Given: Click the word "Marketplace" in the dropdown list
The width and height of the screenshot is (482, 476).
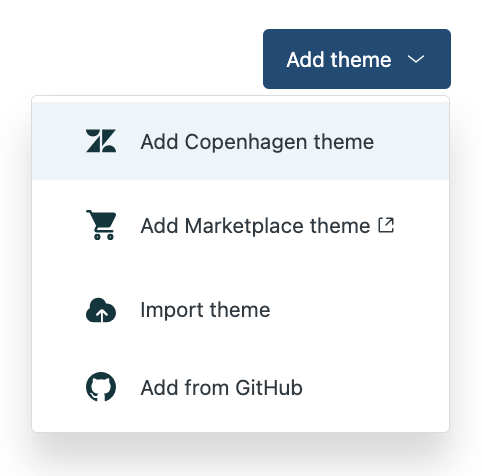Looking at the screenshot, I should [x=244, y=227].
